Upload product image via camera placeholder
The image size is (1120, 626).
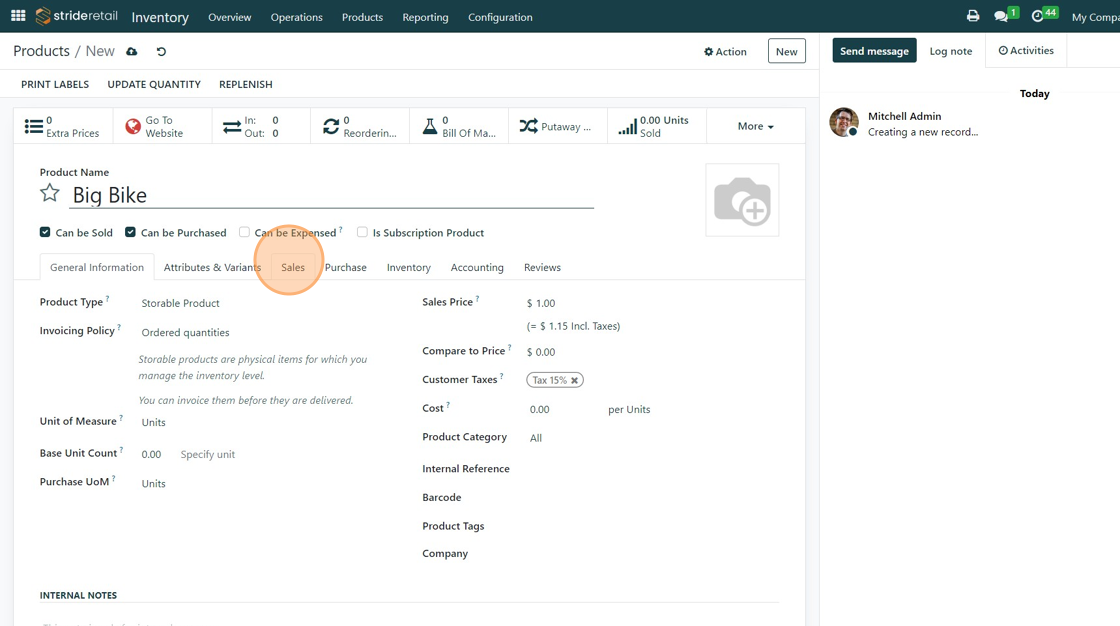click(742, 201)
